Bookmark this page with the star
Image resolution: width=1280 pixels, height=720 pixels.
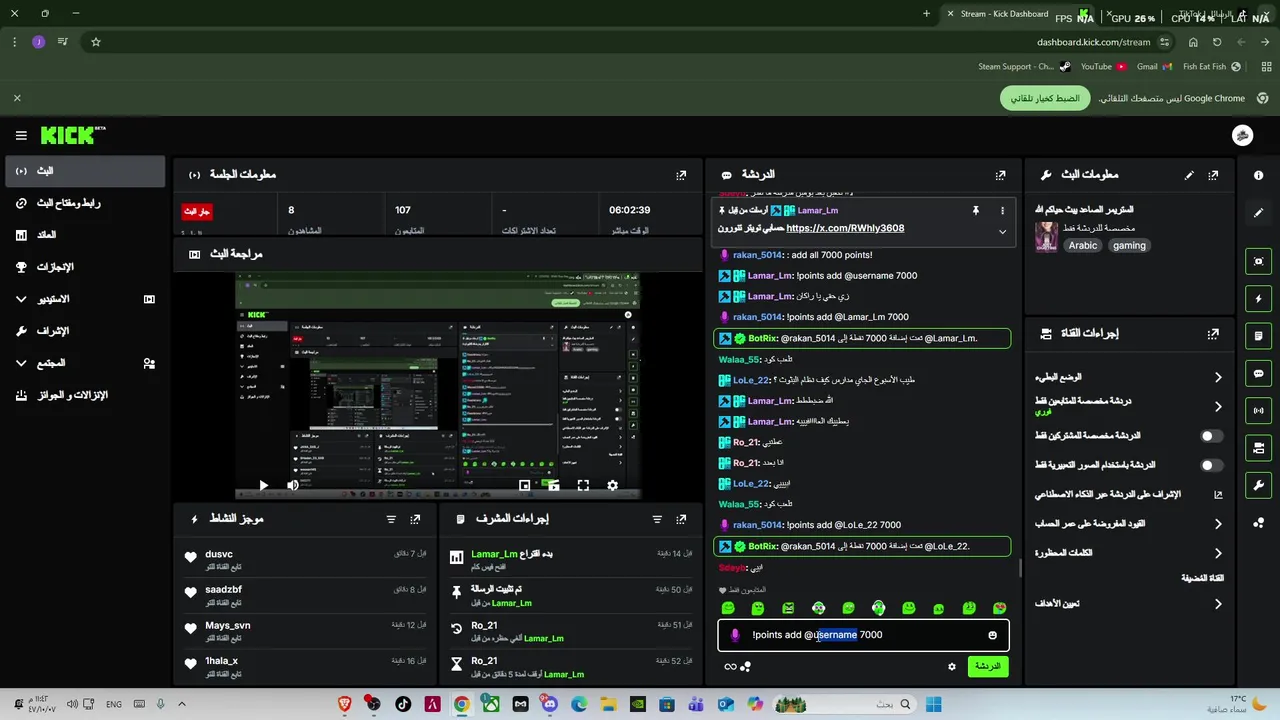tap(96, 42)
